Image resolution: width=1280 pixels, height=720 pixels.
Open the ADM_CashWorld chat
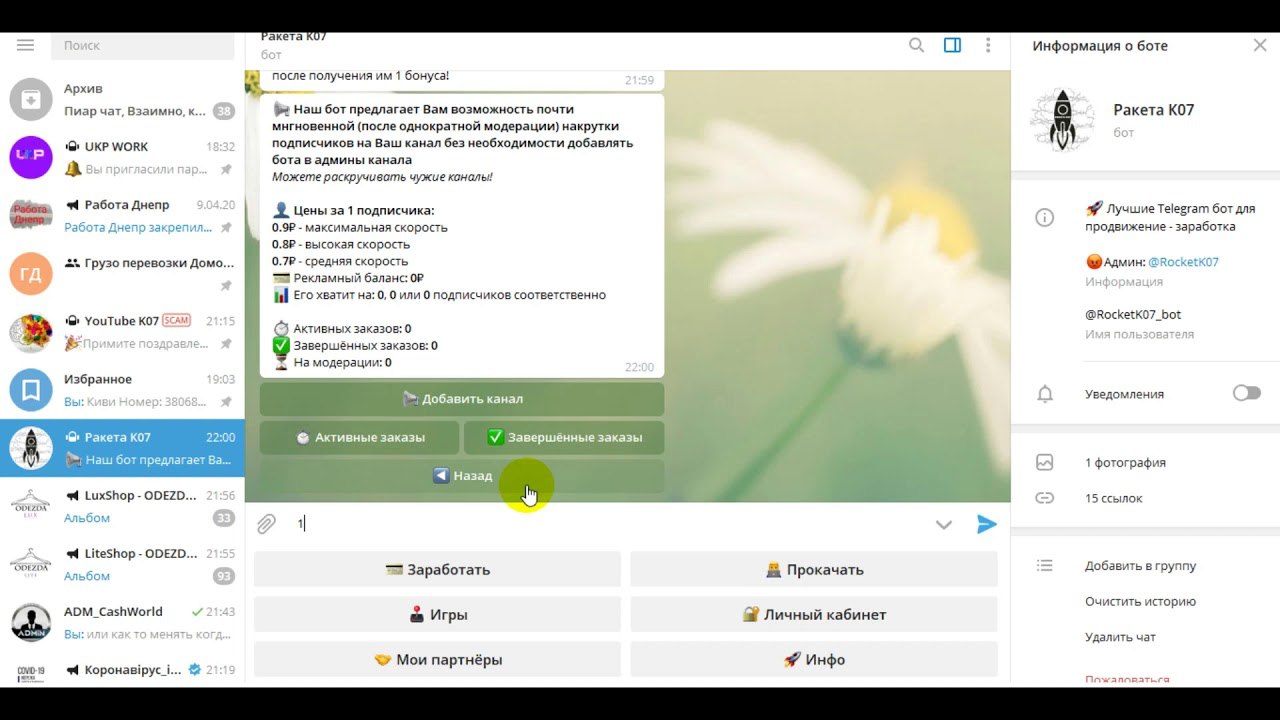(x=122, y=621)
